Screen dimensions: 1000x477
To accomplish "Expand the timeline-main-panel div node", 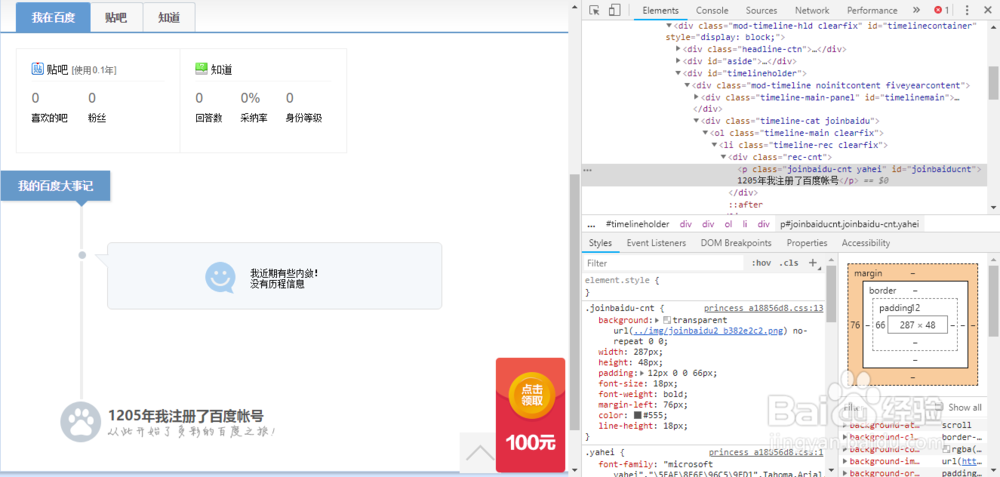I will [696, 98].
